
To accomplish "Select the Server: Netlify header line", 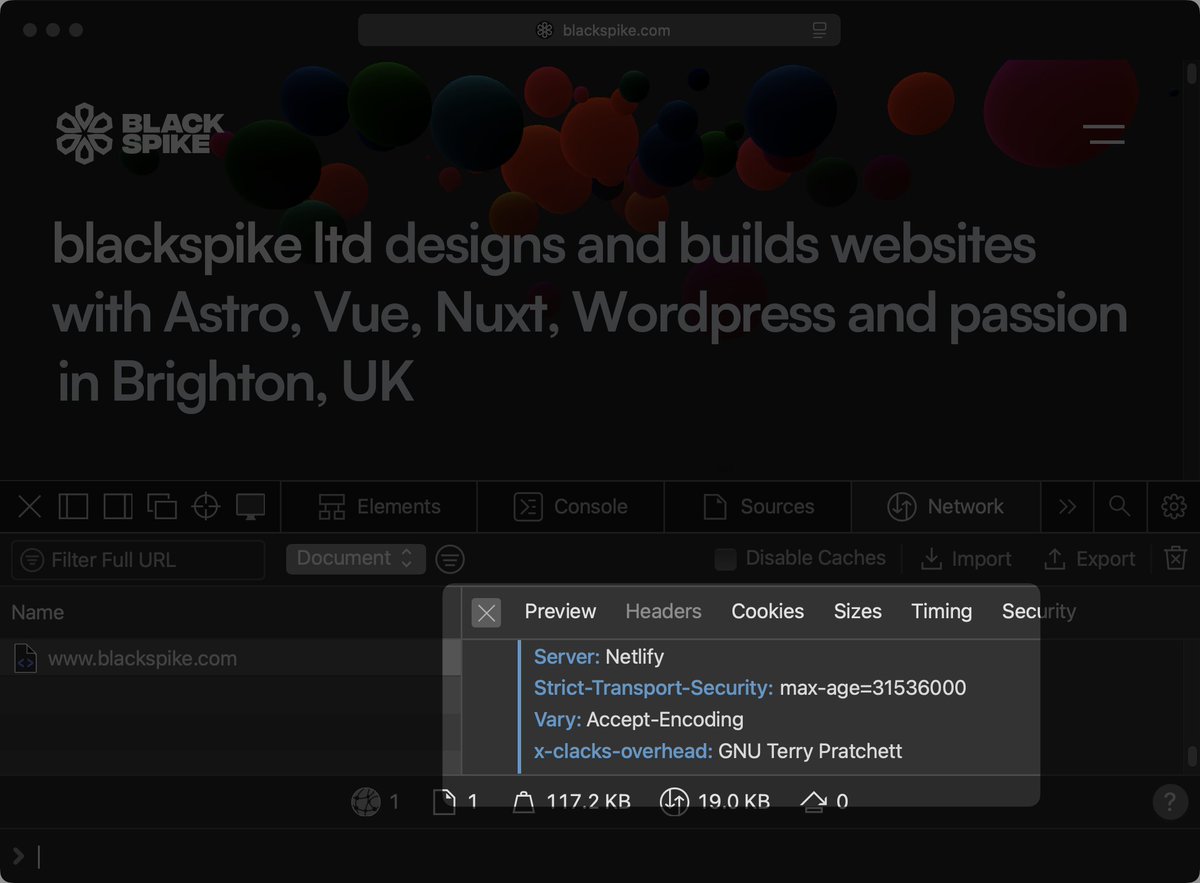I will click(599, 657).
